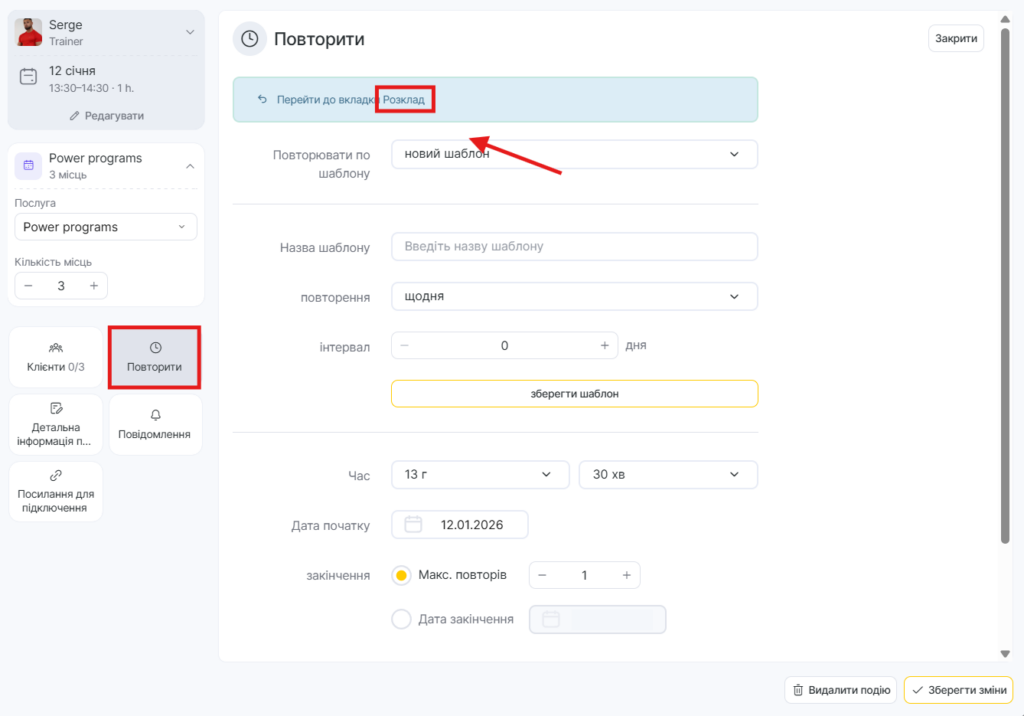Screen dimensions: 1024x716
Task: Click the 'Розклад' link in banner
Action: coord(404,100)
